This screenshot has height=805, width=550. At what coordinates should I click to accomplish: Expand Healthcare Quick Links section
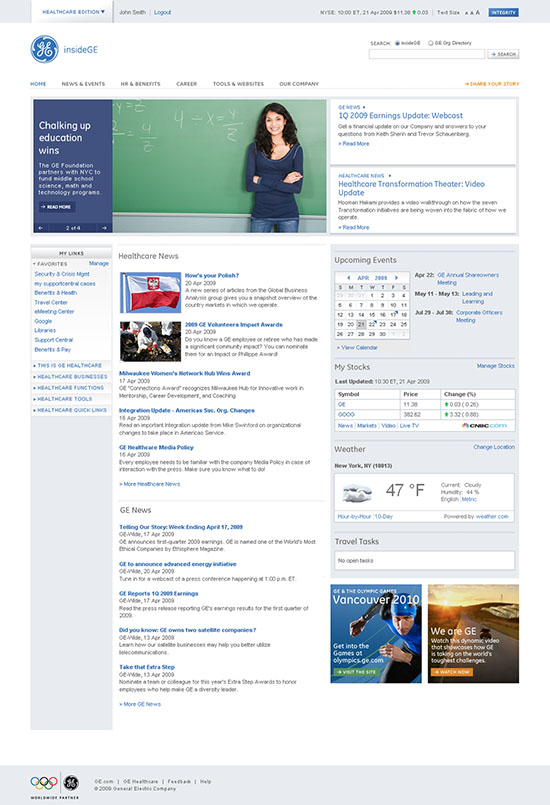coord(72,410)
